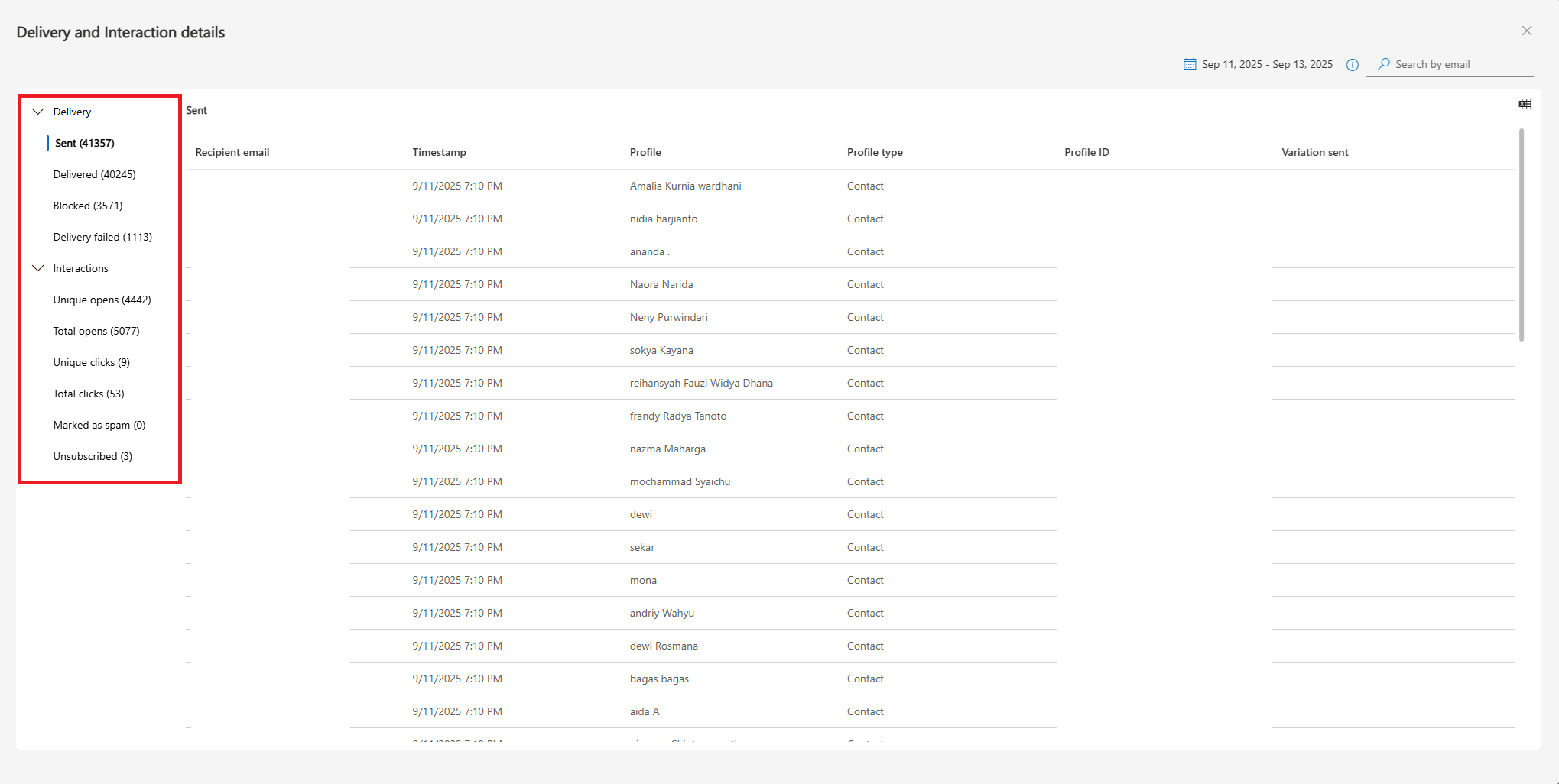Close the Delivery and Interaction details pane

coord(1527,31)
